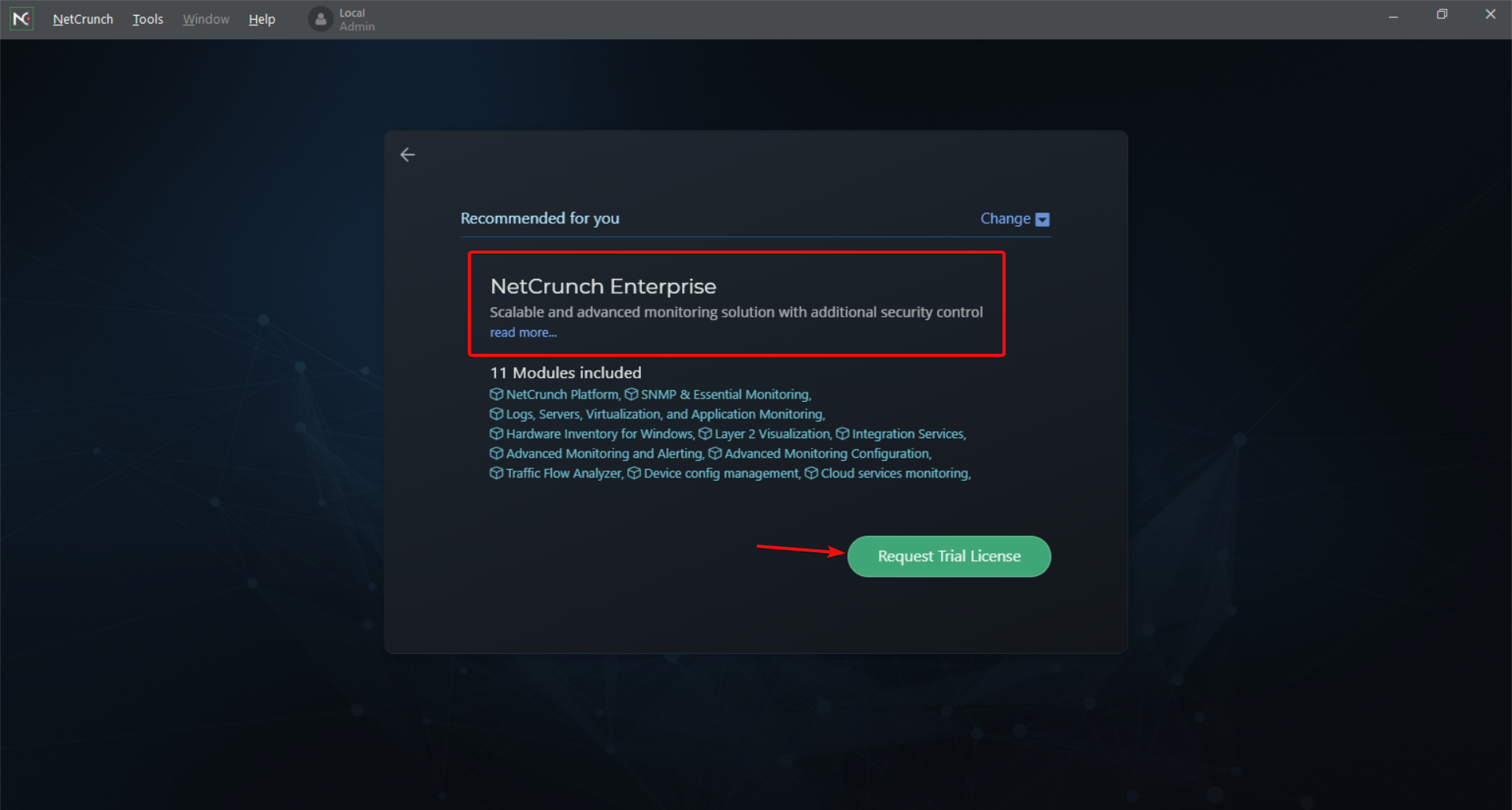Click 'Device config management' module text
This screenshot has width=1512, height=810.
(721, 473)
